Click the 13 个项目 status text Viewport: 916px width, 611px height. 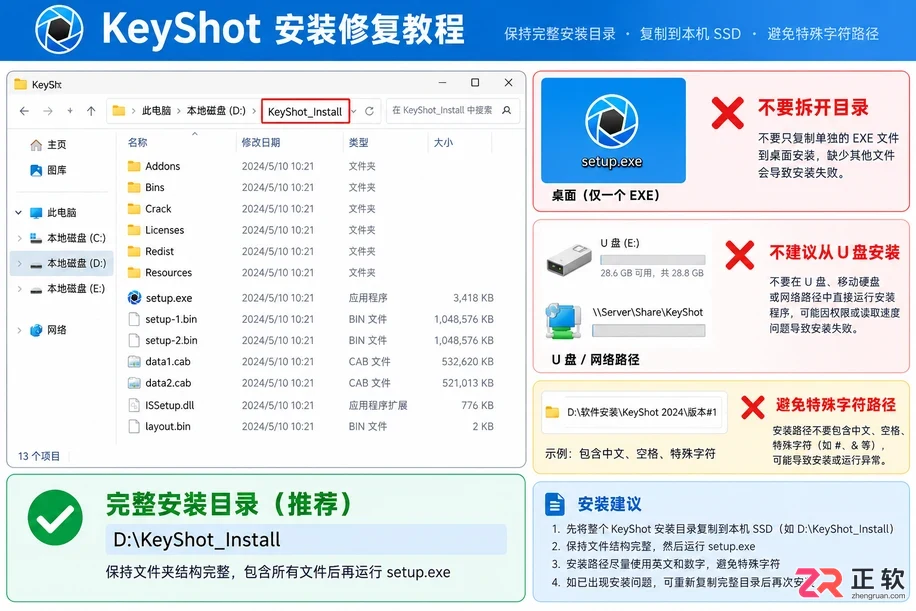[x=39, y=456]
